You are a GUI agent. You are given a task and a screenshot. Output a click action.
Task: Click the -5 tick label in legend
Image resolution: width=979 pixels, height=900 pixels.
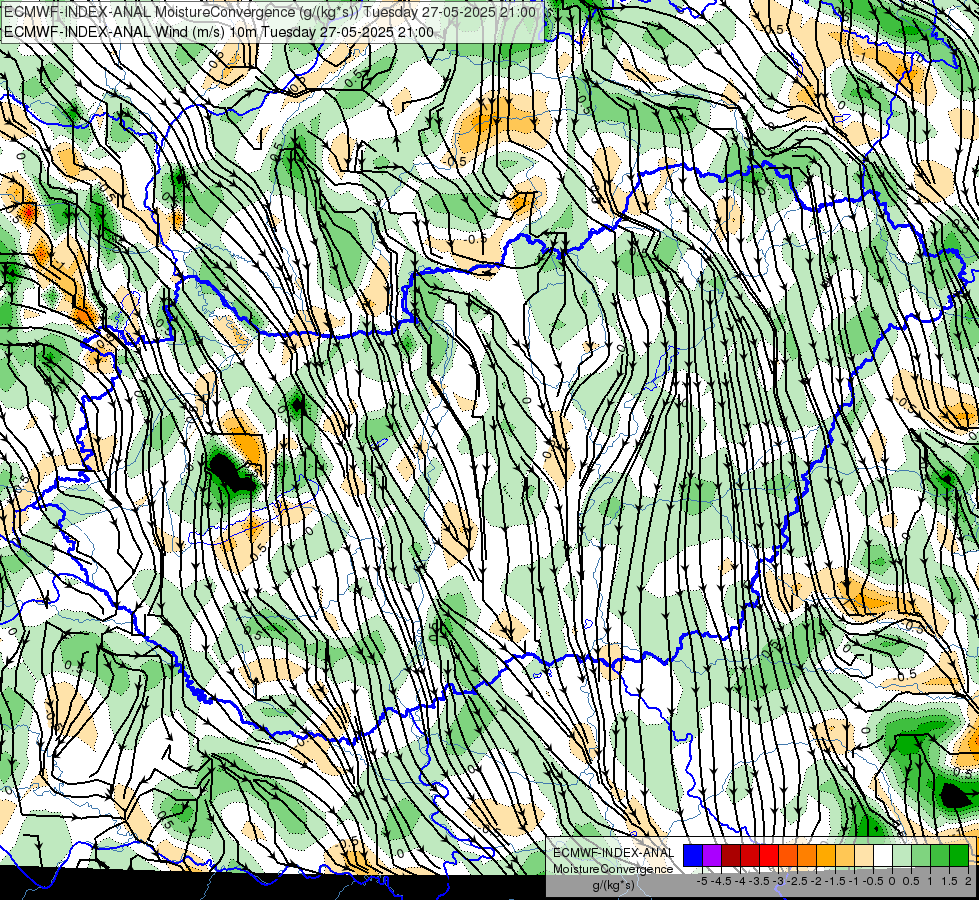[702, 881]
